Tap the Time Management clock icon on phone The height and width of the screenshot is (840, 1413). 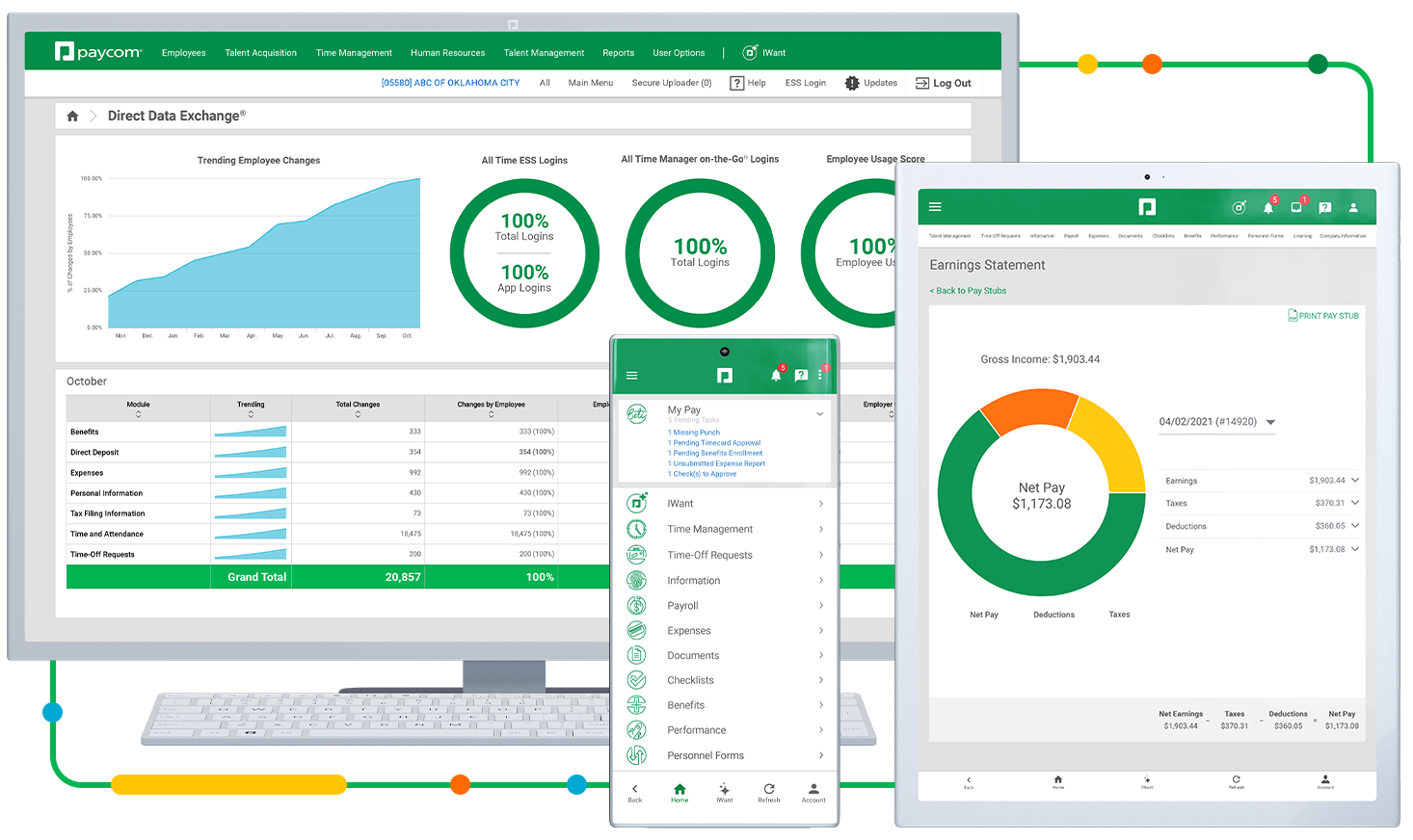point(636,529)
